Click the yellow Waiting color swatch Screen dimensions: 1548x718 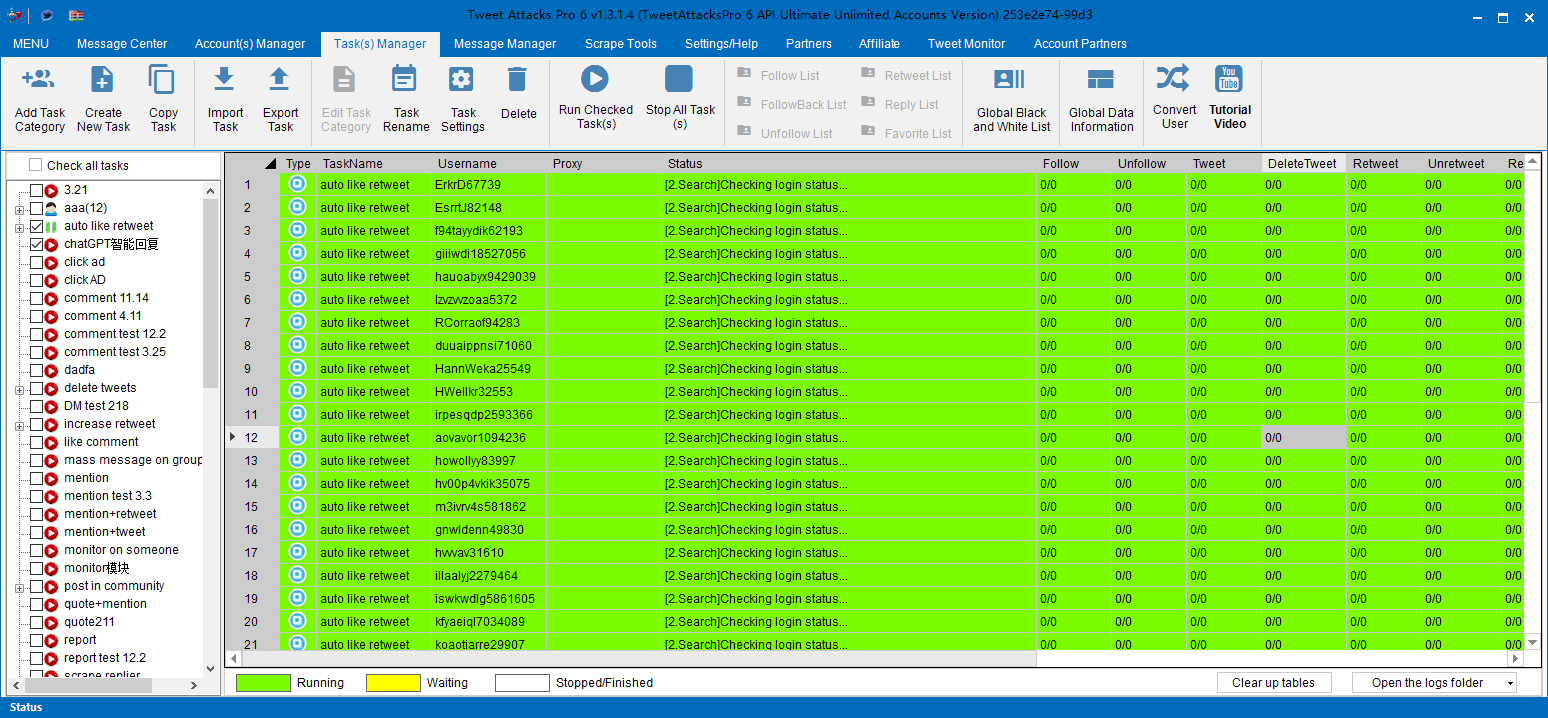(x=393, y=683)
